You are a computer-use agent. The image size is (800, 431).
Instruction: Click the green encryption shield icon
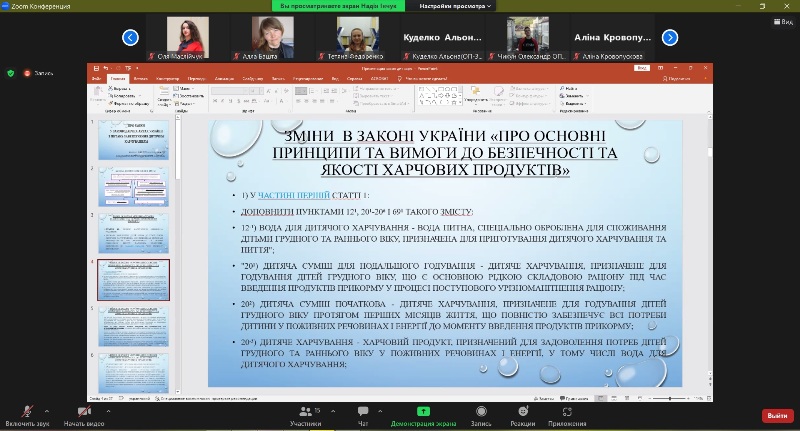[11, 73]
